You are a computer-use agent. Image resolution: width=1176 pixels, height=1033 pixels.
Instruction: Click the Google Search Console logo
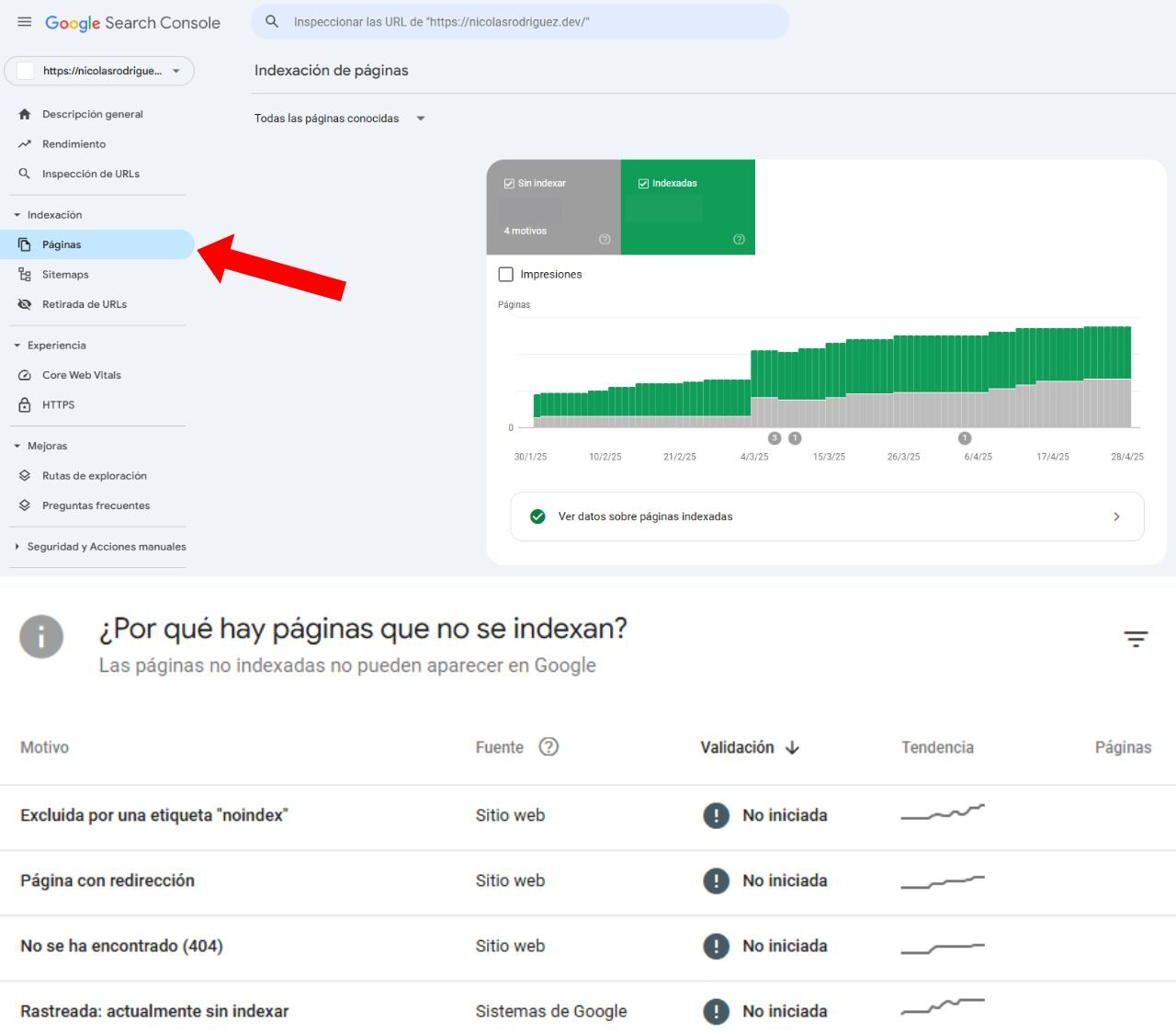132,23
